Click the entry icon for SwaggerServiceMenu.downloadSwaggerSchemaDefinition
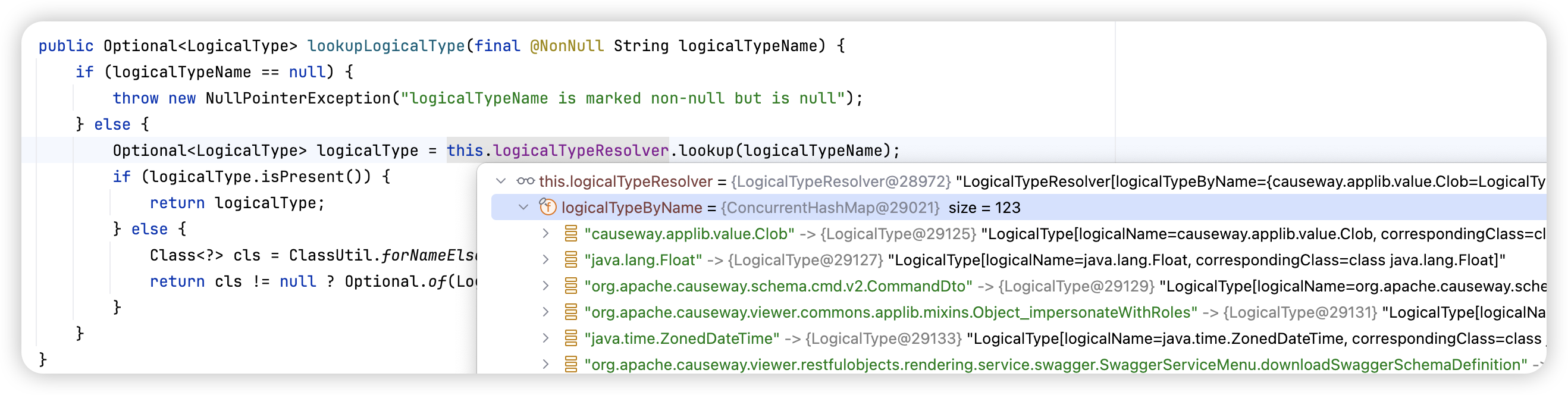Image resolution: width=1568 pixels, height=395 pixels. coord(571,365)
